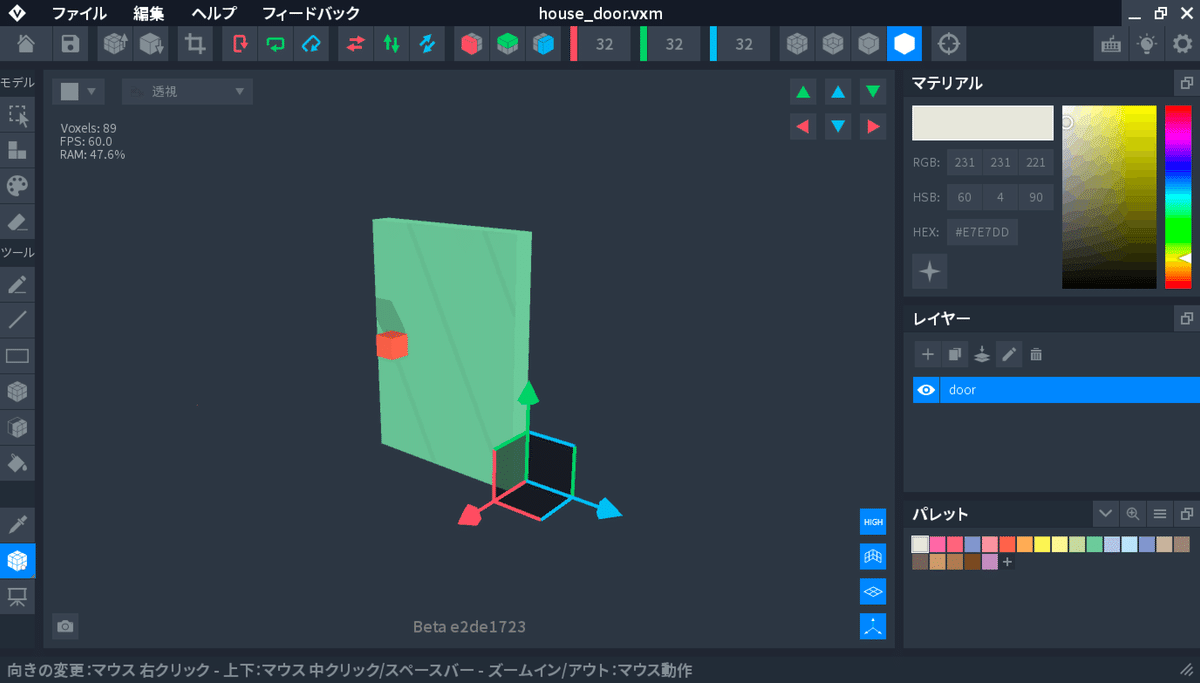Viewport: 1200px width, 683px height.
Task: Open the ファイル menu
Action: click(79, 14)
